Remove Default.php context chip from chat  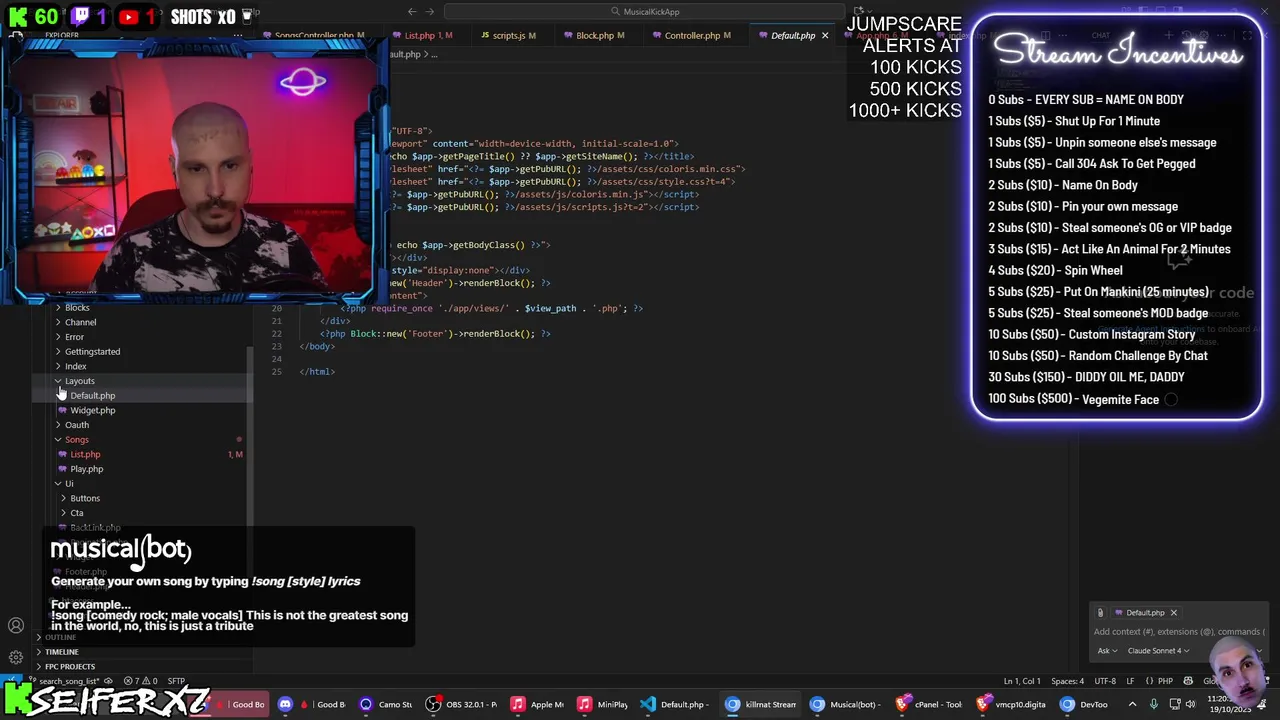click(x=1174, y=613)
